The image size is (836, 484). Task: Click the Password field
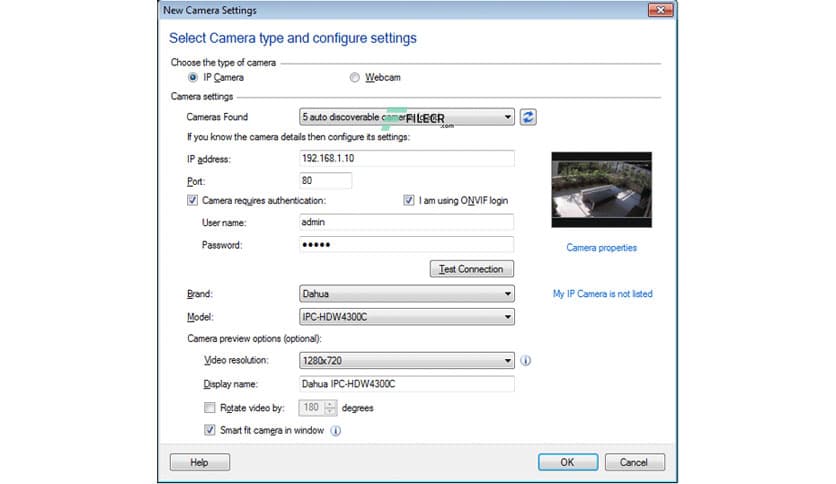pos(407,245)
